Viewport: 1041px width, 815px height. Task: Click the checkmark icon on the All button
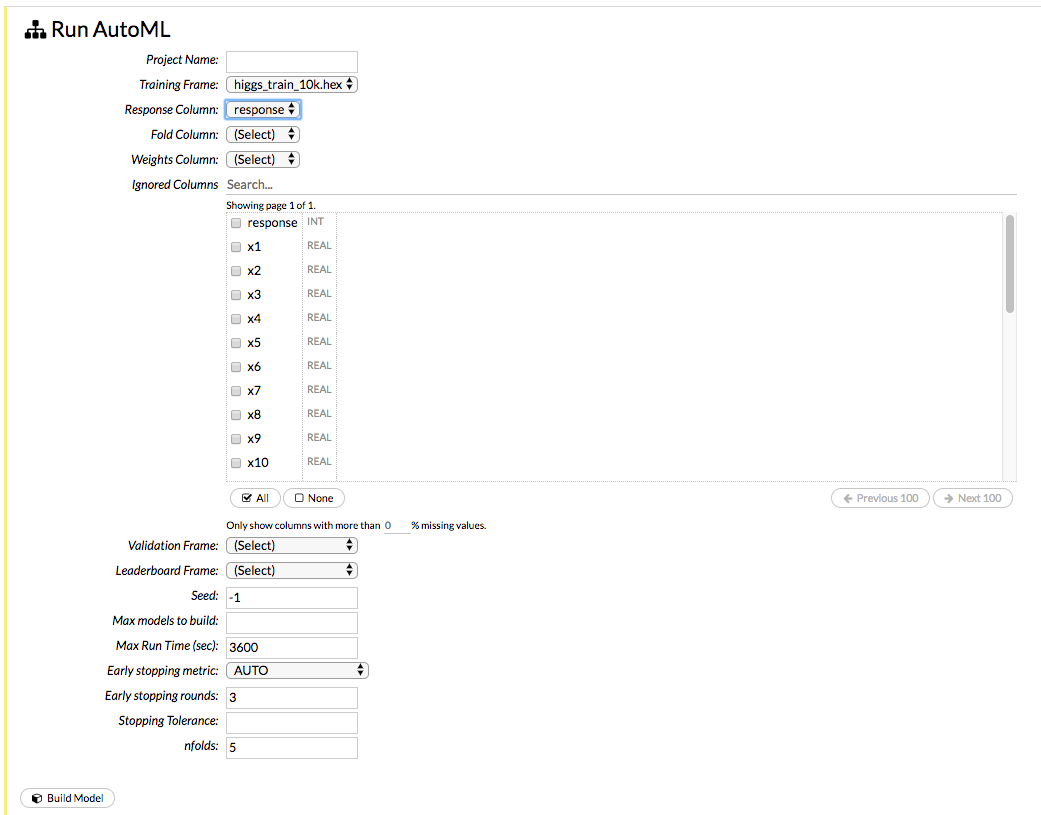click(244, 497)
